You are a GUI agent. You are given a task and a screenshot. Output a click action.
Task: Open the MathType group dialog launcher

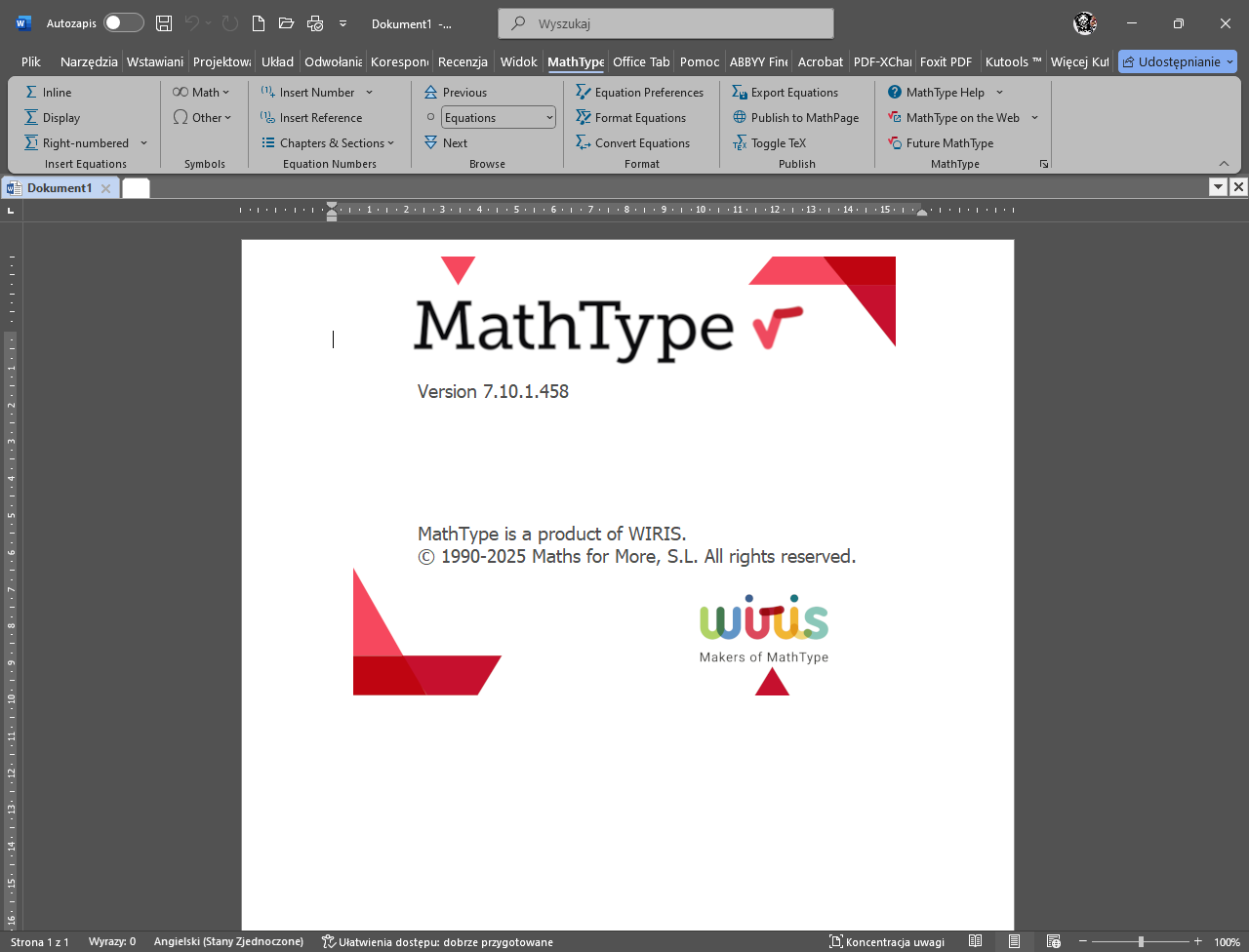point(1044,164)
